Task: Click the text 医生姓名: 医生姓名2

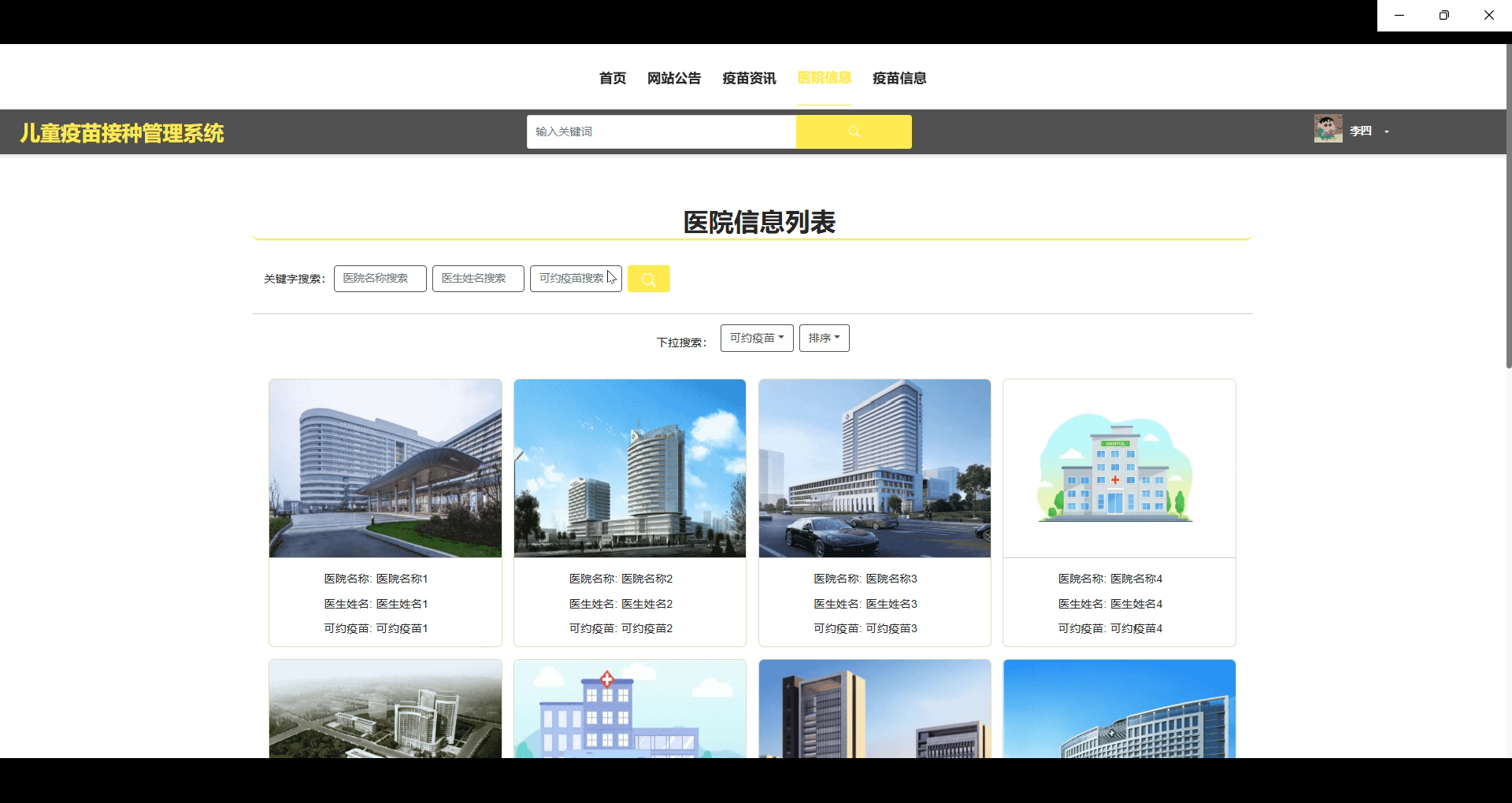Action: click(x=621, y=604)
